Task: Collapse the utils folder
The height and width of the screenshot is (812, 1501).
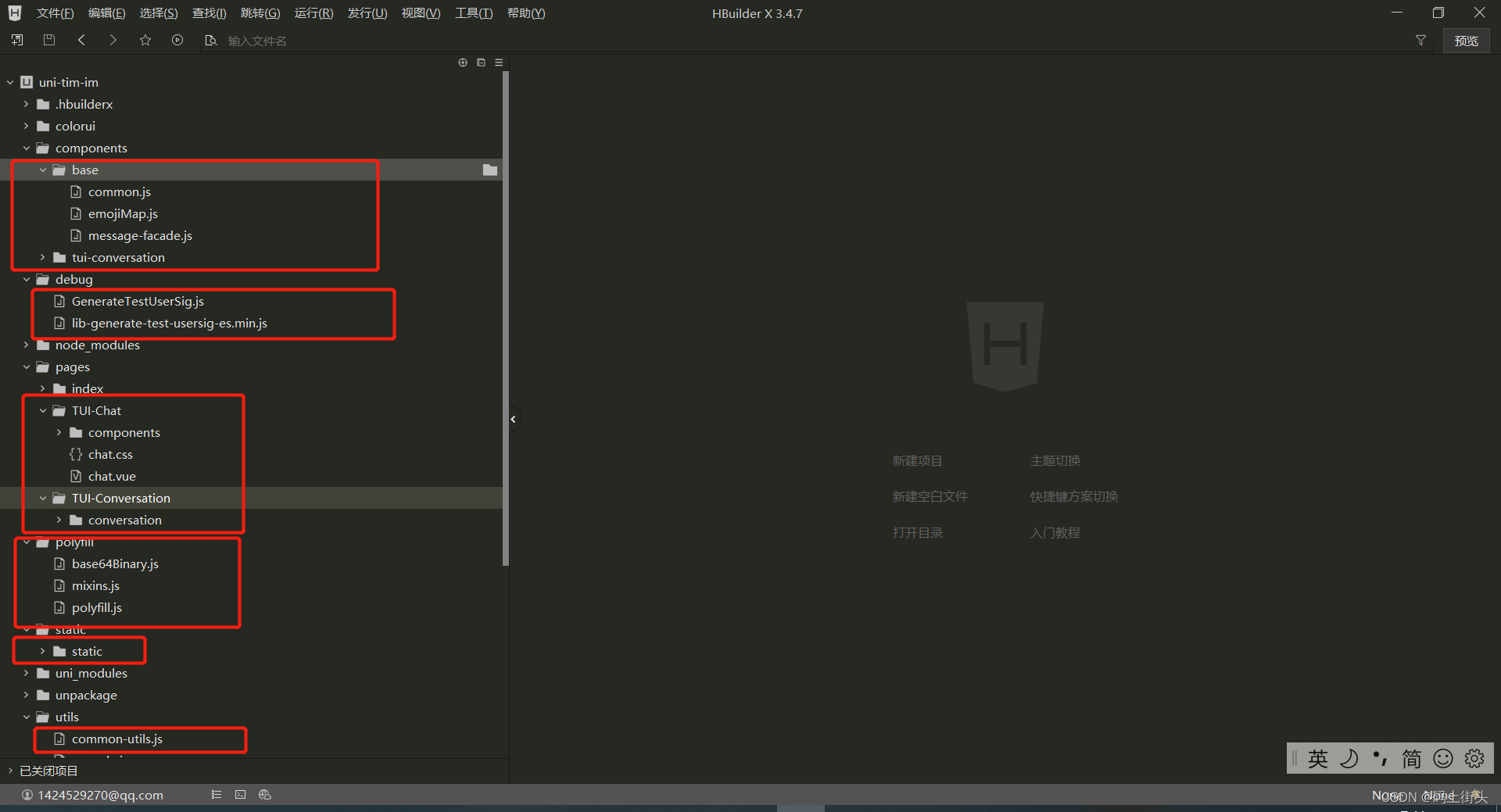Action: pyautogui.click(x=27, y=717)
